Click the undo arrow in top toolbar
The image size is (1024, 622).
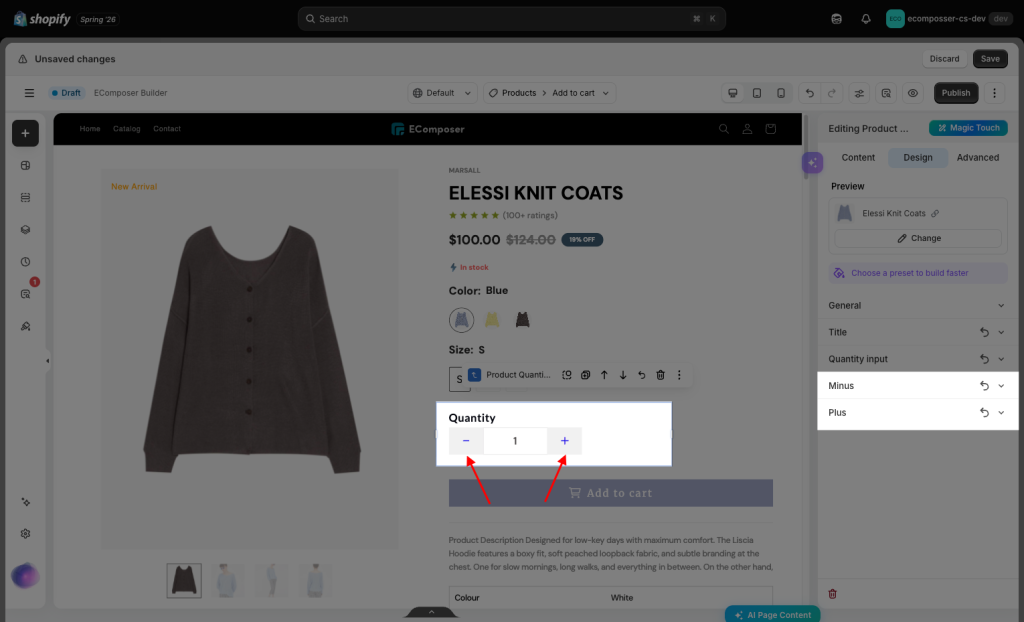(x=809, y=93)
